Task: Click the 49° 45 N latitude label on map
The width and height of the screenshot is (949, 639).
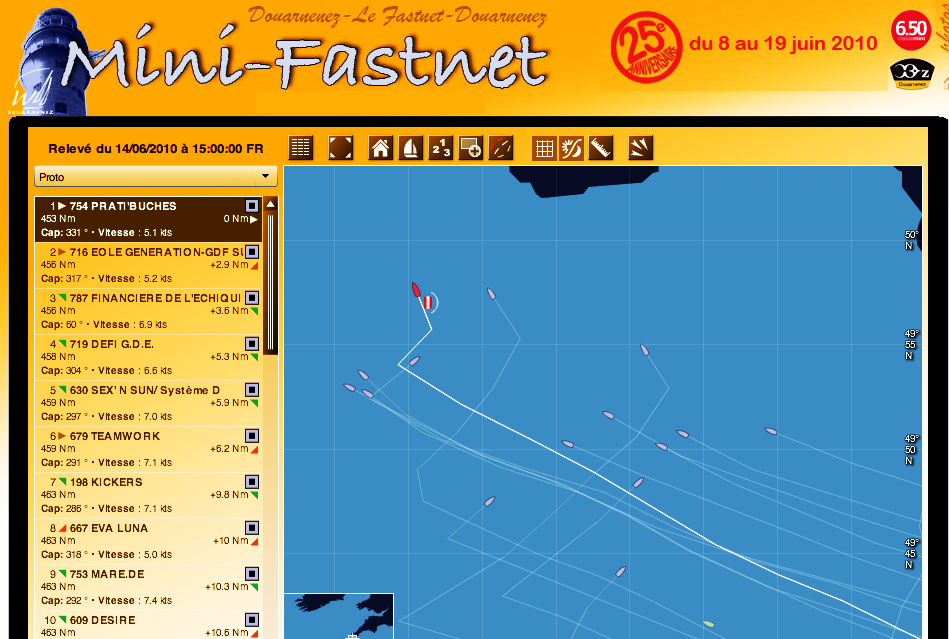Action: click(911, 554)
